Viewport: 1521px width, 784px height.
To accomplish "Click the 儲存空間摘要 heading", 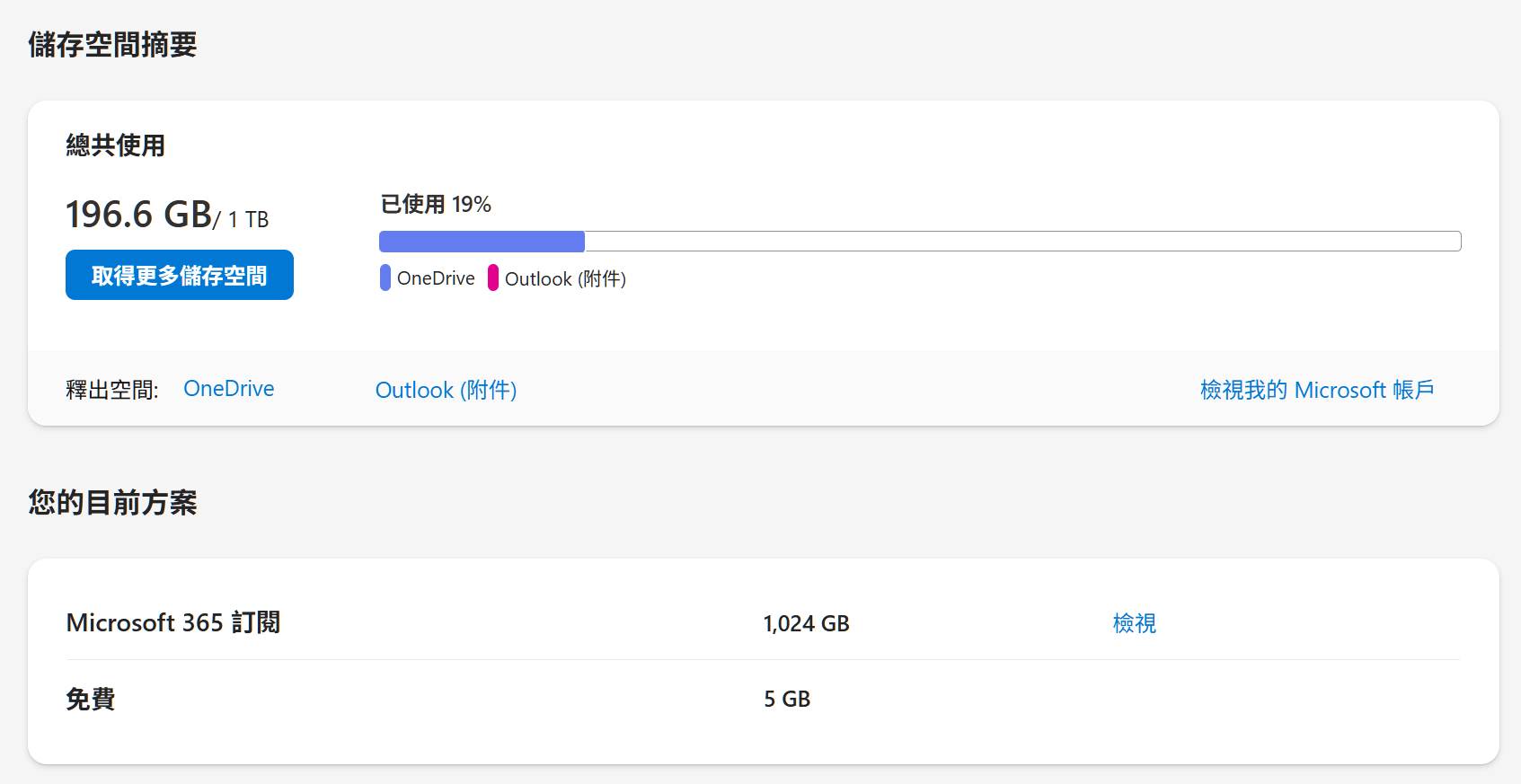I will (x=112, y=45).
